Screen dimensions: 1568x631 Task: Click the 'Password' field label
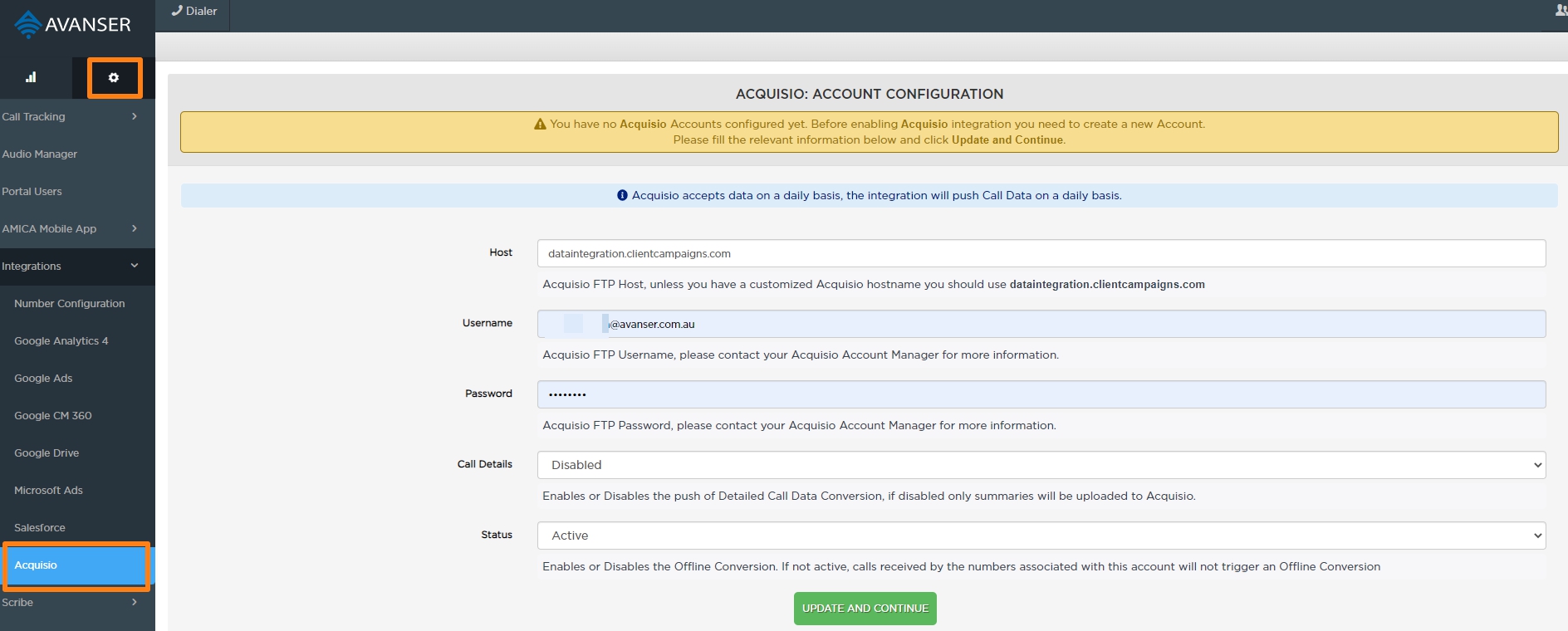tap(488, 394)
